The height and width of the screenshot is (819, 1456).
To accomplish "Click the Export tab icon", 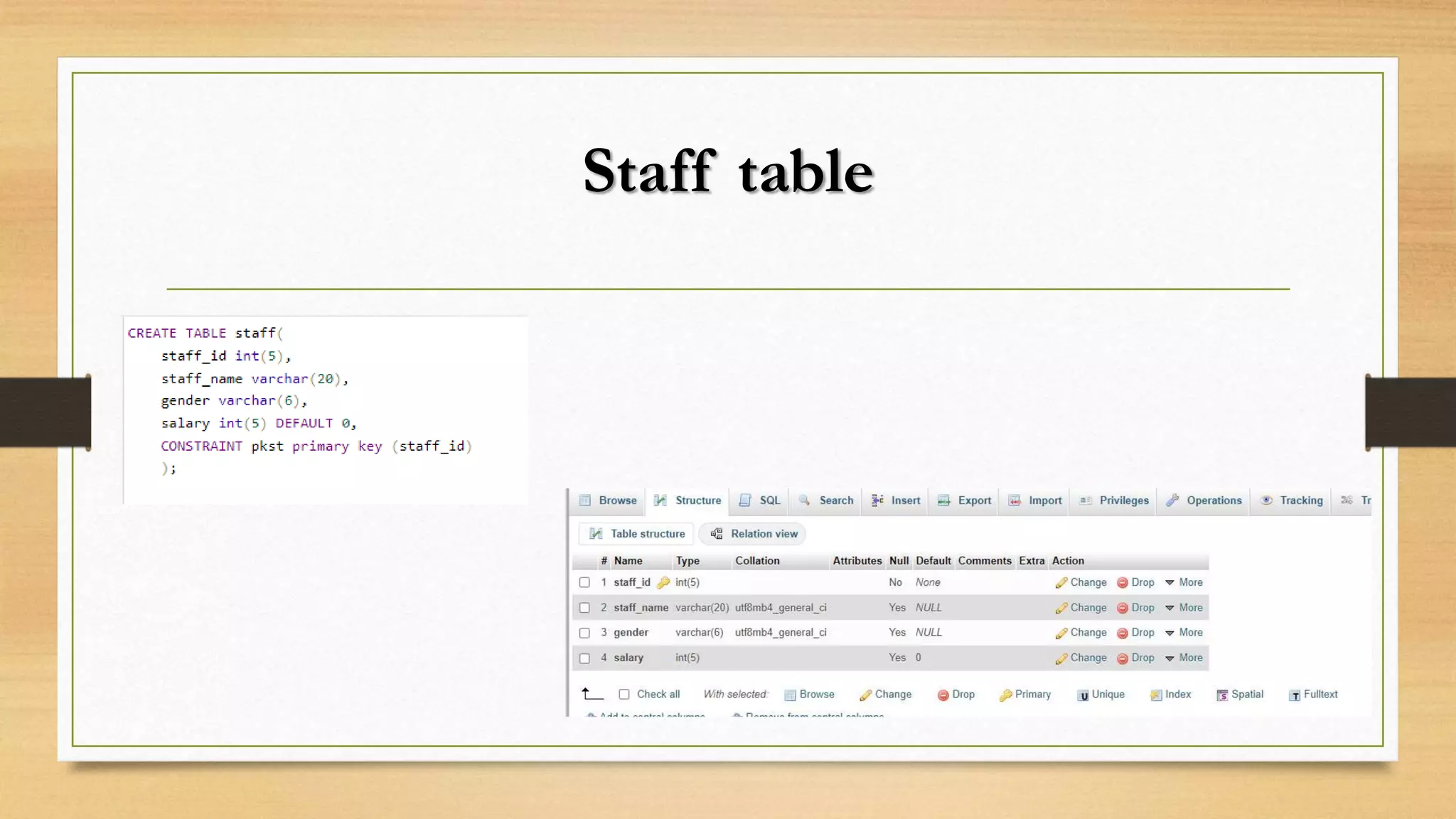I will 944,500.
